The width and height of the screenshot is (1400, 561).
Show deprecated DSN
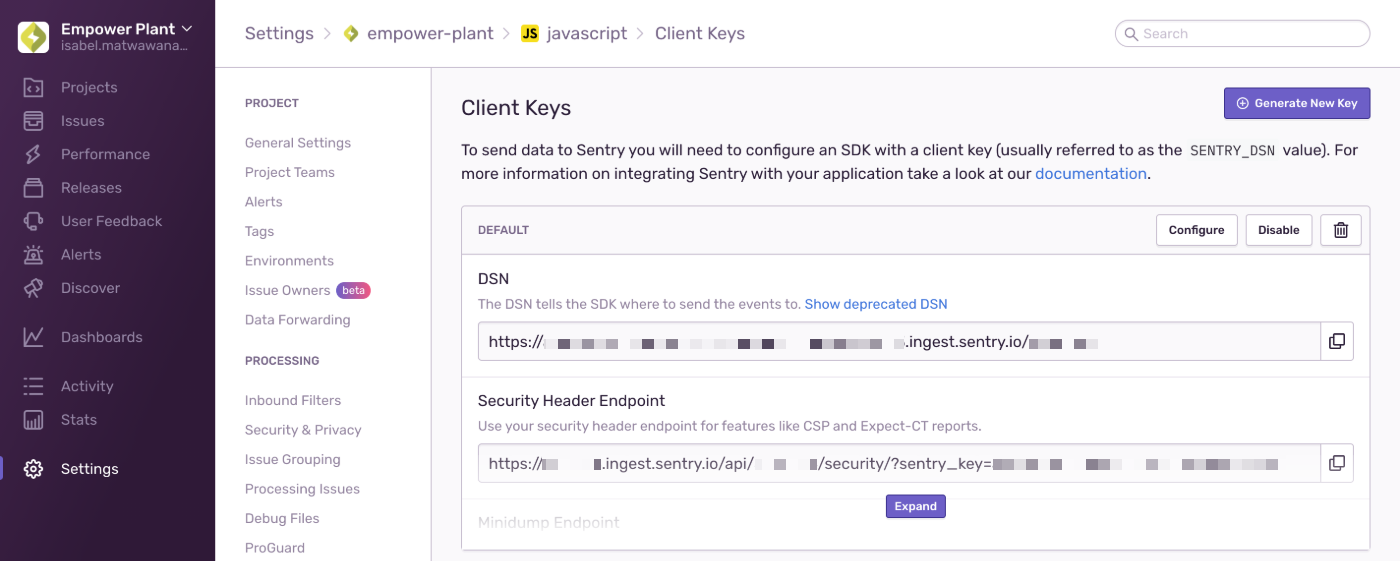click(875, 304)
